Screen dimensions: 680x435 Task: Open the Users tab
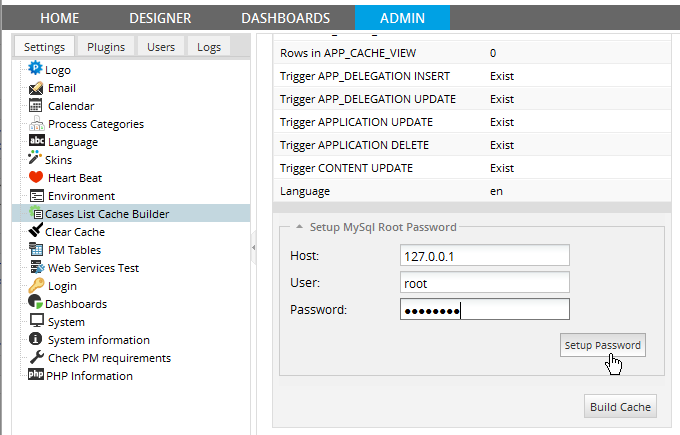pos(161,47)
